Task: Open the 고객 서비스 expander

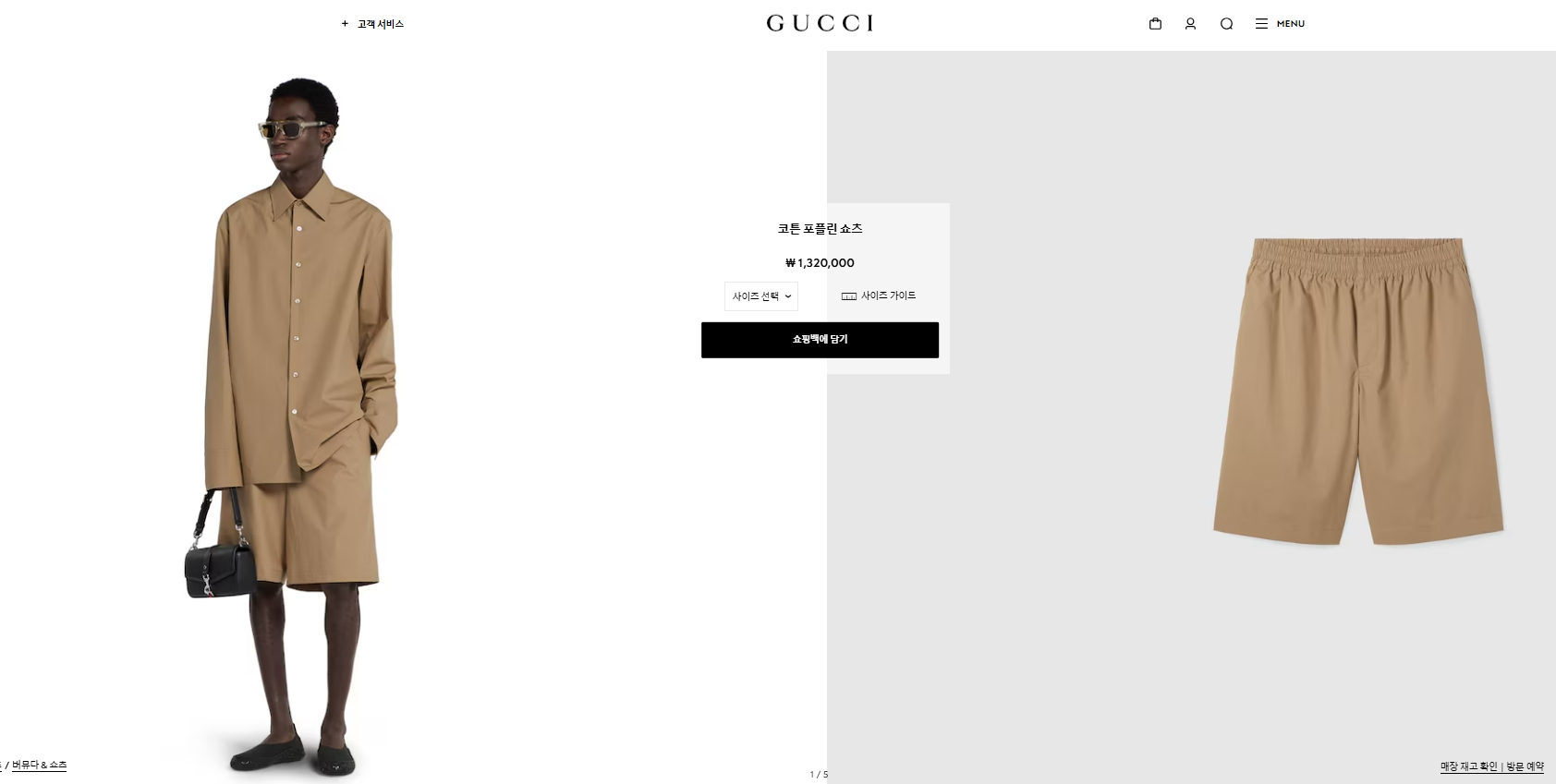Action: pos(372,24)
